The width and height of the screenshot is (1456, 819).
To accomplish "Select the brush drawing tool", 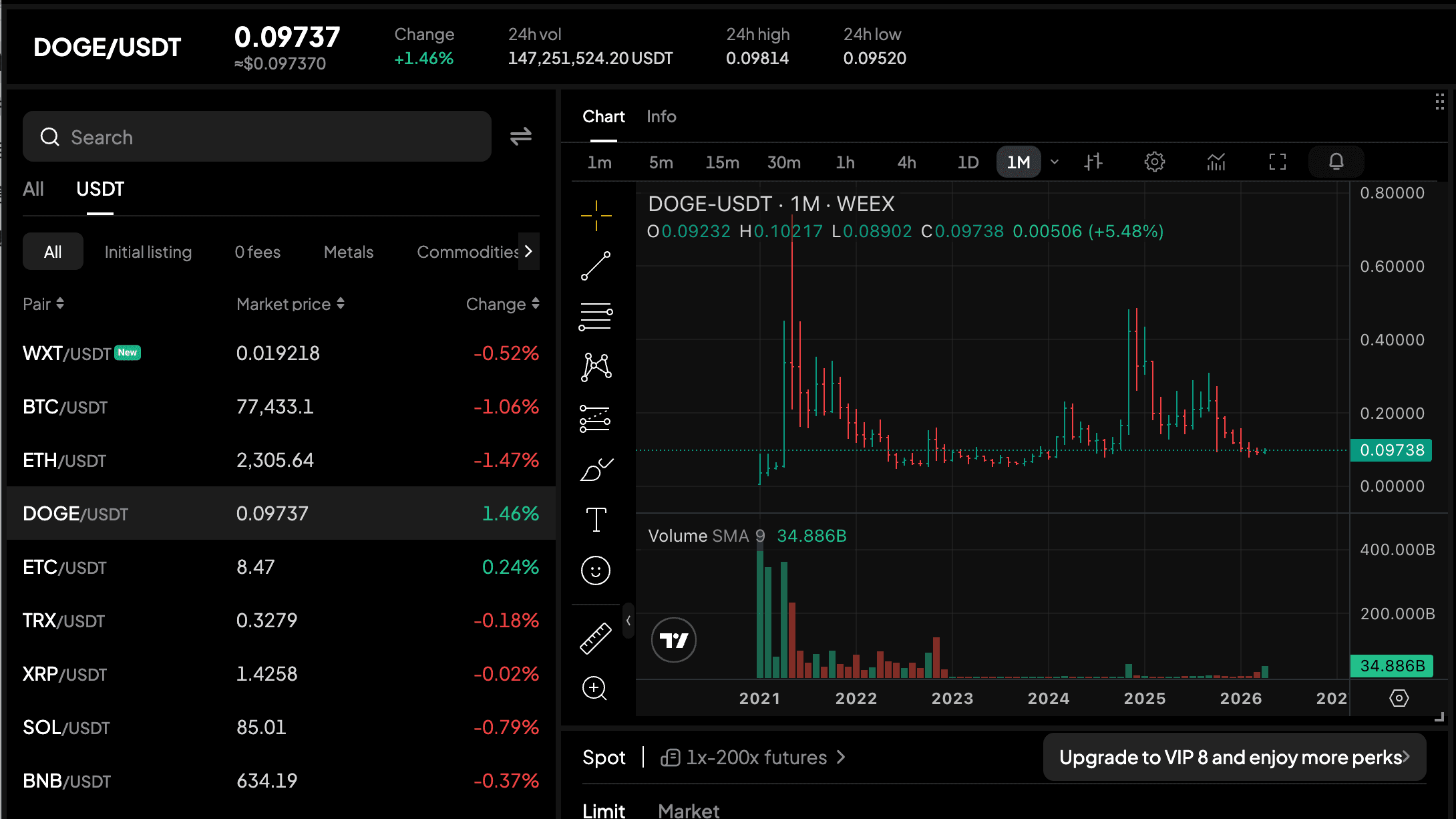I will coord(596,469).
